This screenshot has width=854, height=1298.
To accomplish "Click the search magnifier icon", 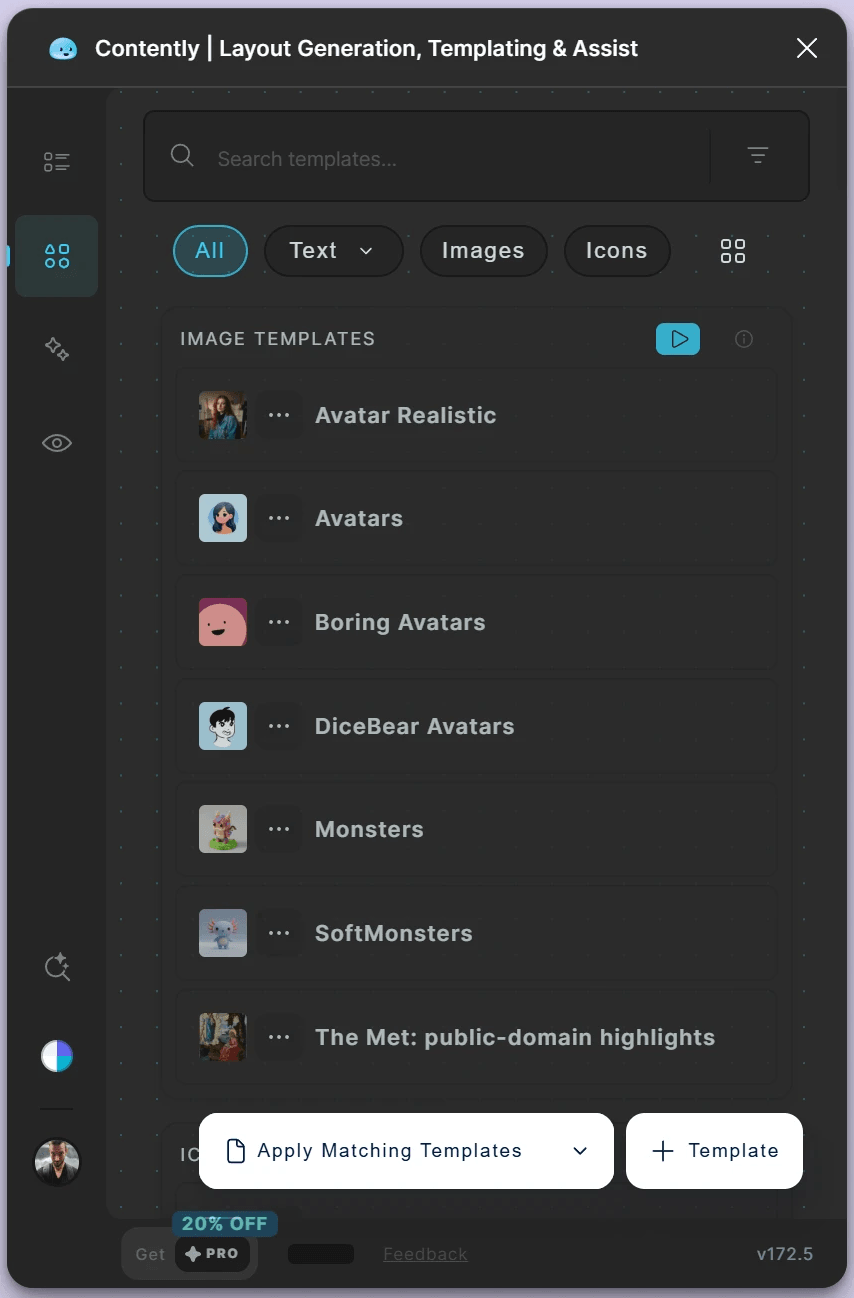I will 182,155.
